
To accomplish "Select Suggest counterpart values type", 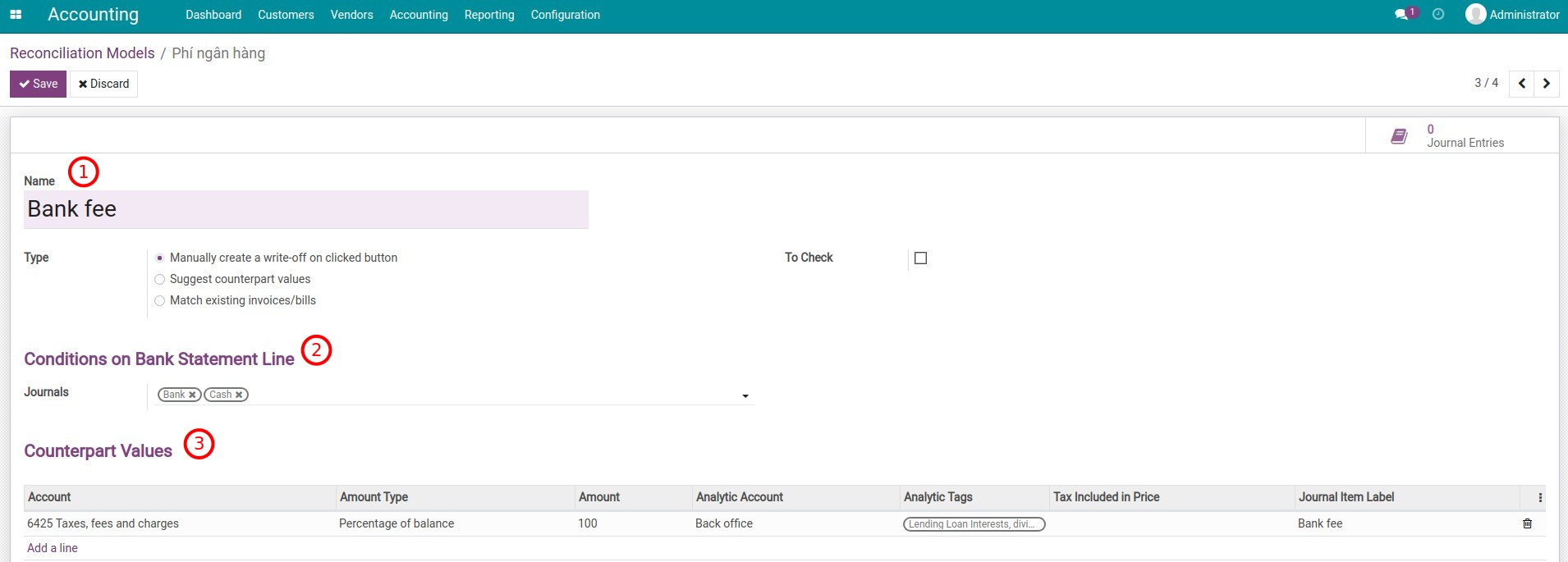I will coord(160,280).
